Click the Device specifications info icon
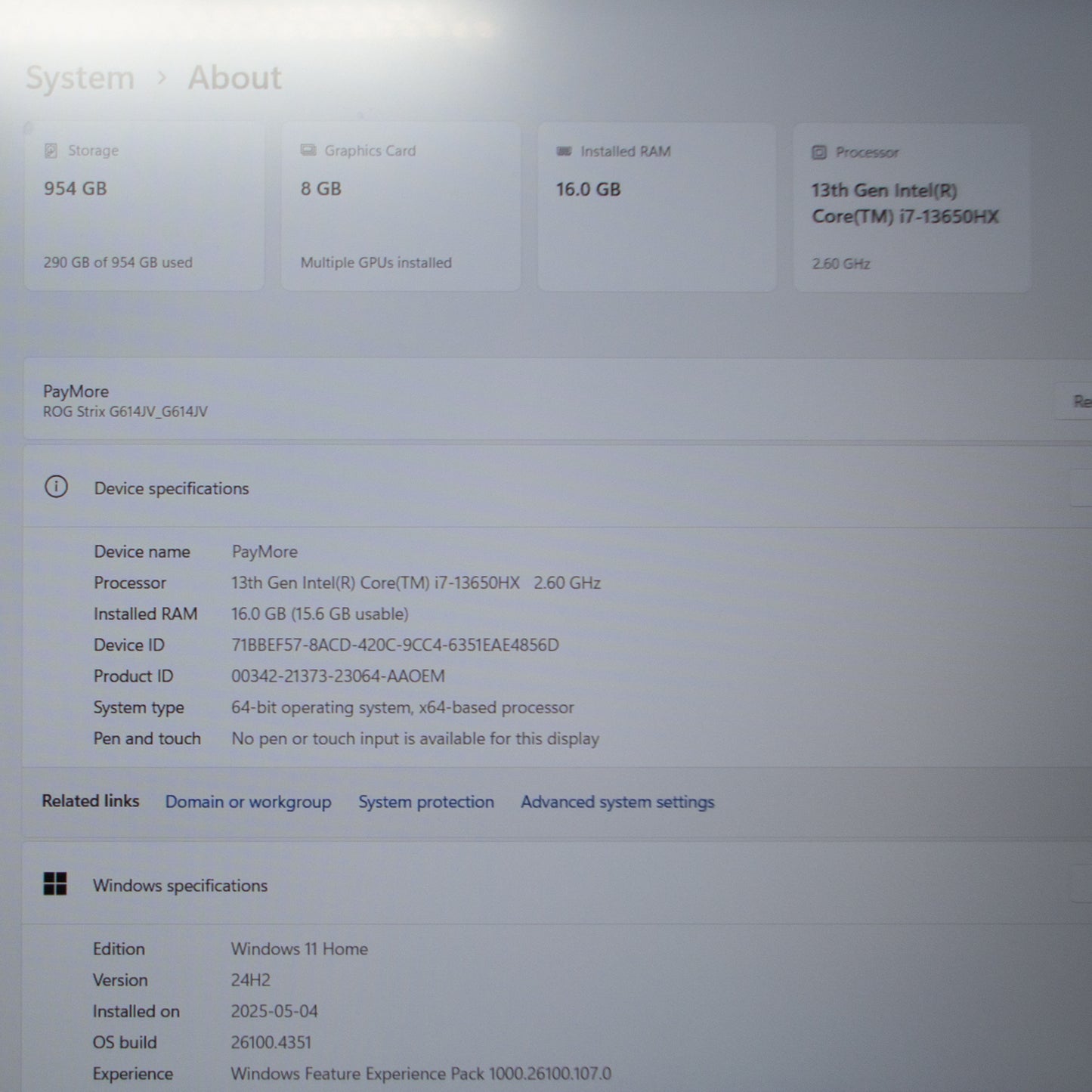Viewport: 1092px width, 1092px height. coord(56,487)
